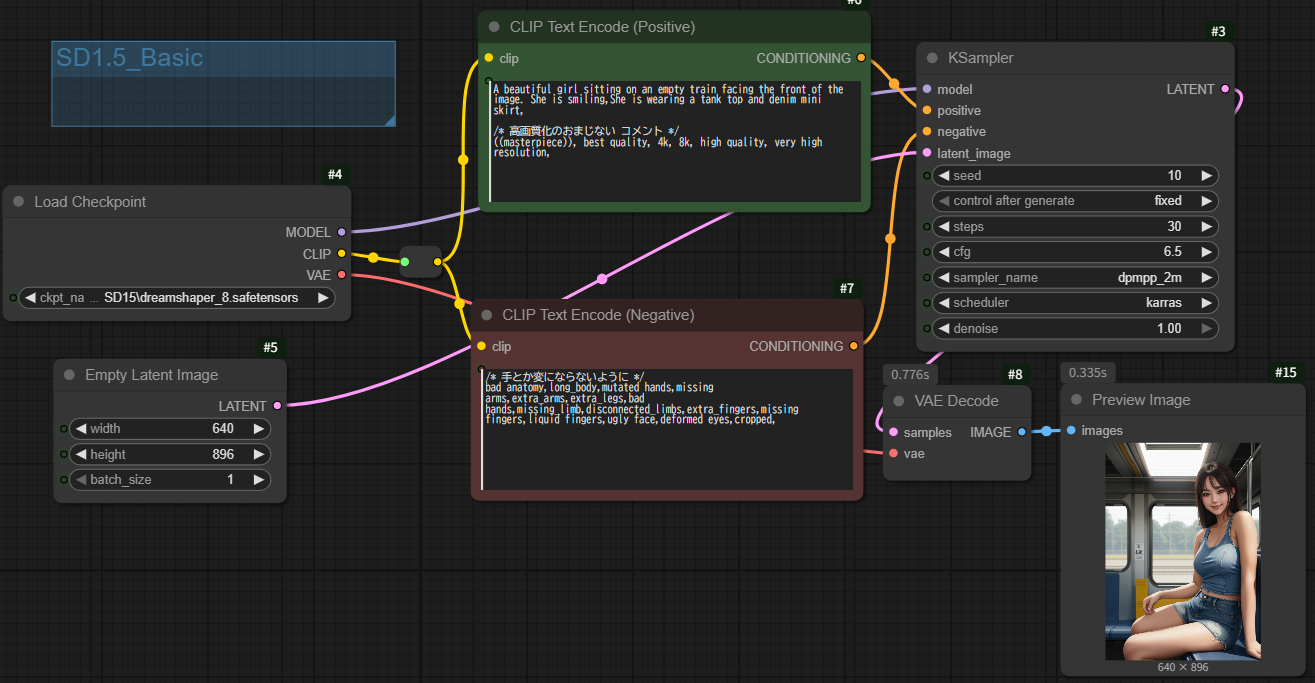Image resolution: width=1315 pixels, height=683 pixels.
Task: Collapse the KSampler node via its dot
Action: click(x=932, y=58)
